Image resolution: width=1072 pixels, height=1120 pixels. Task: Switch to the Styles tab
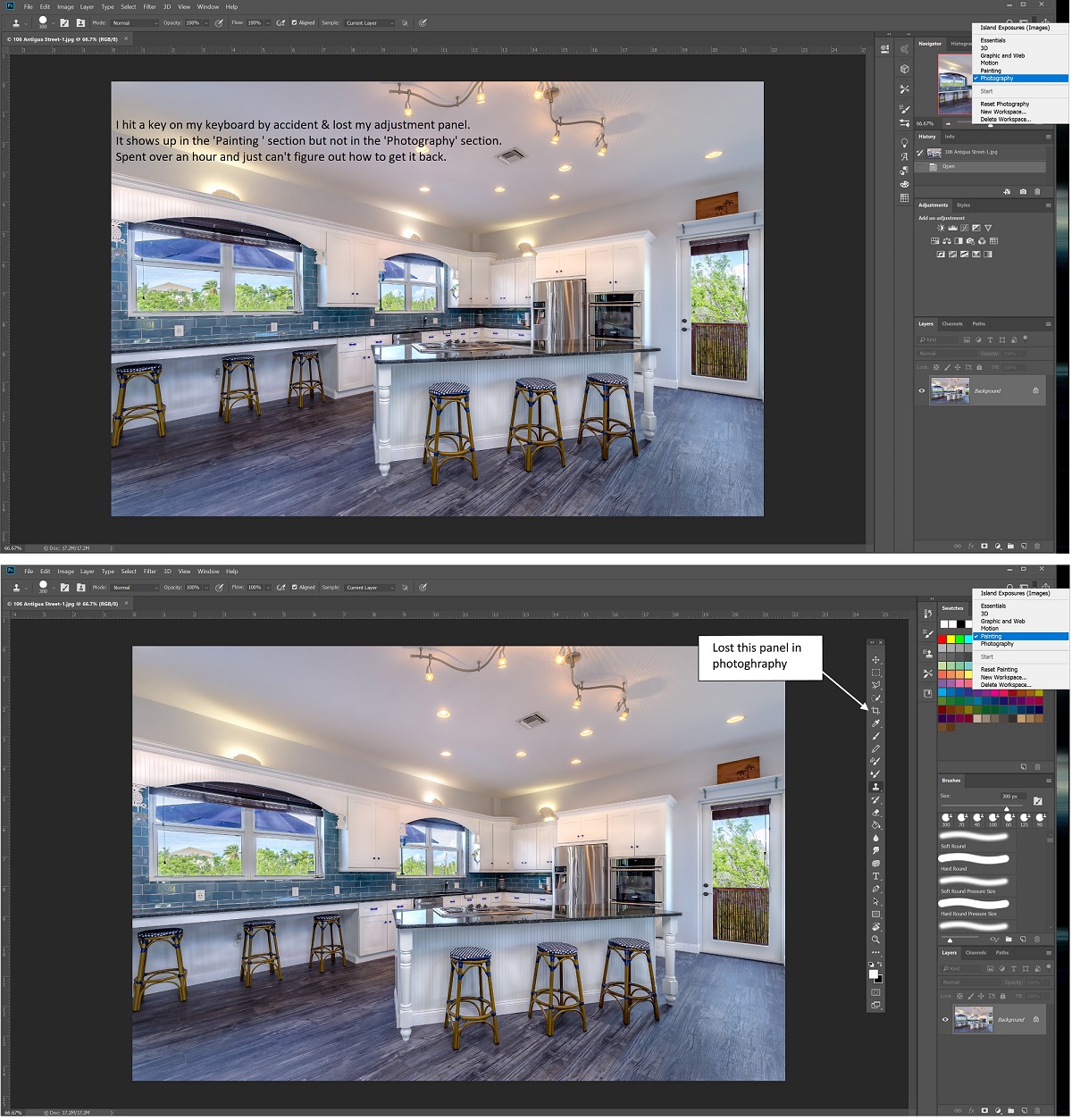[x=962, y=205]
